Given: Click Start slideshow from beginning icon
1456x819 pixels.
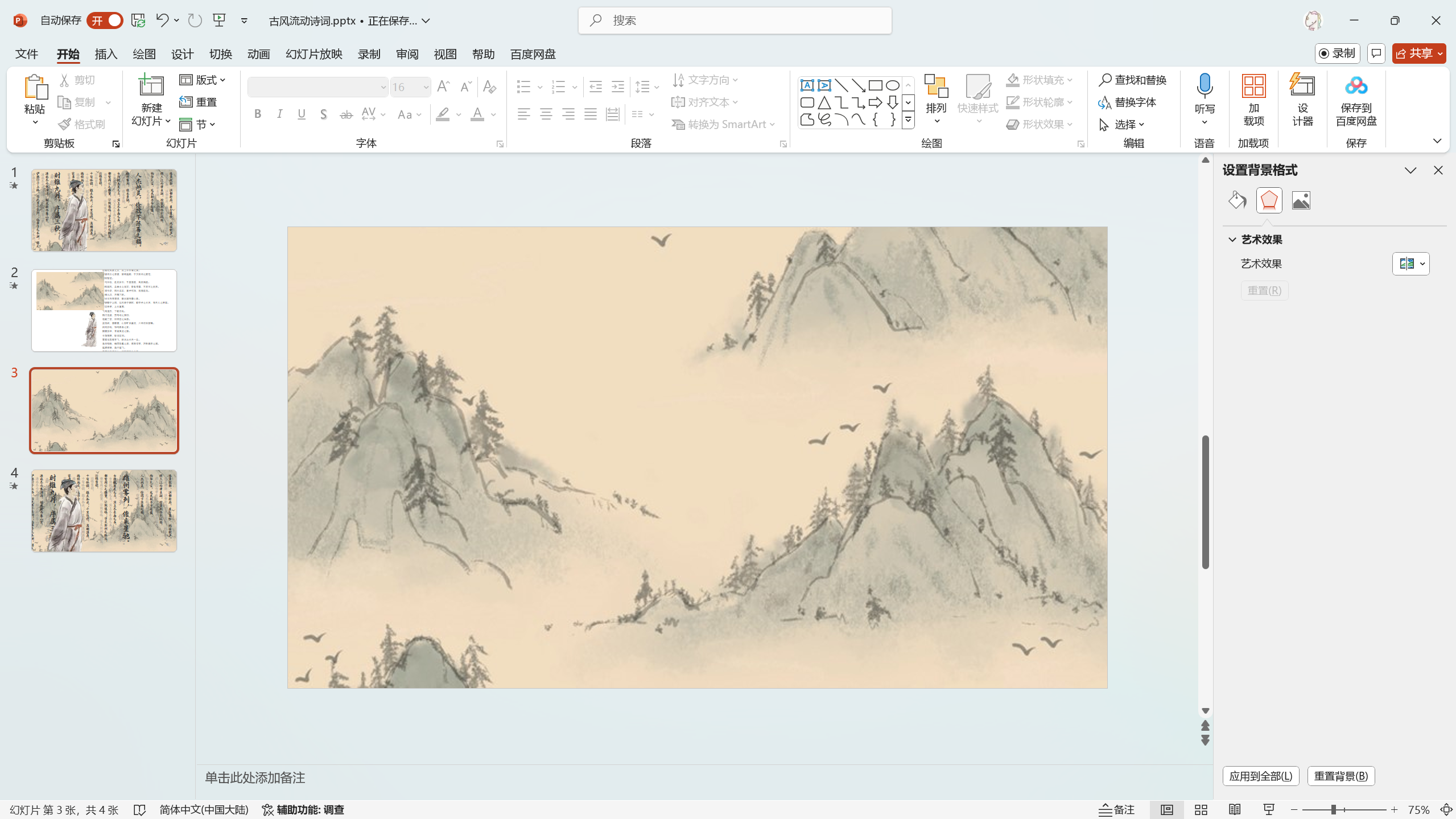Looking at the screenshot, I should point(219,20).
